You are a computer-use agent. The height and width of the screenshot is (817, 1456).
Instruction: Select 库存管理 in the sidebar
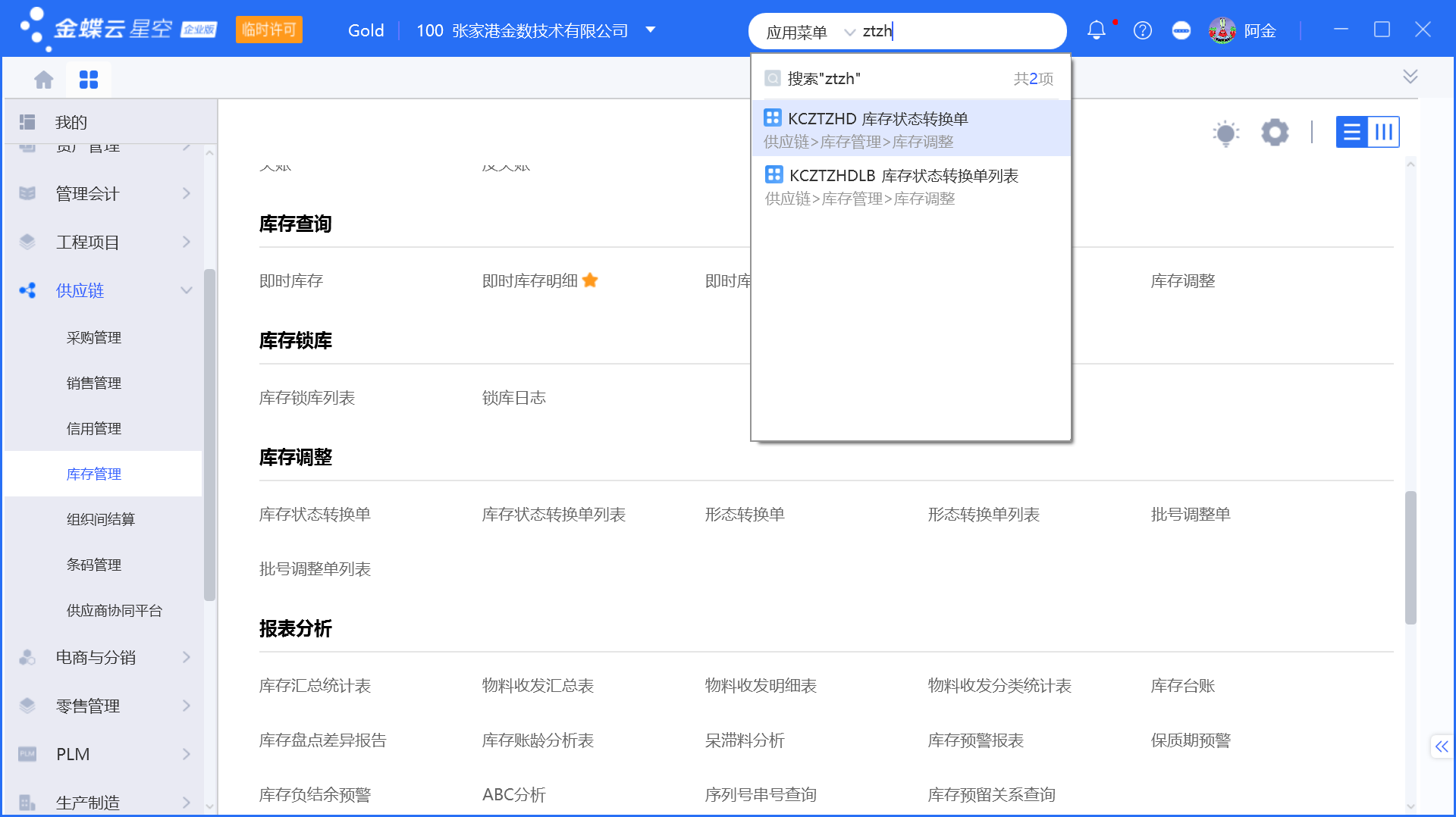click(x=94, y=474)
